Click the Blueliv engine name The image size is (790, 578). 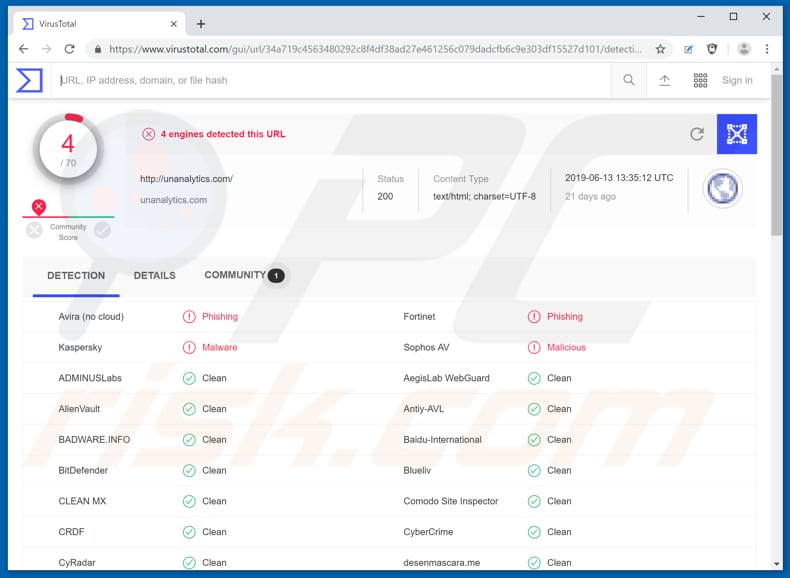[x=417, y=470]
